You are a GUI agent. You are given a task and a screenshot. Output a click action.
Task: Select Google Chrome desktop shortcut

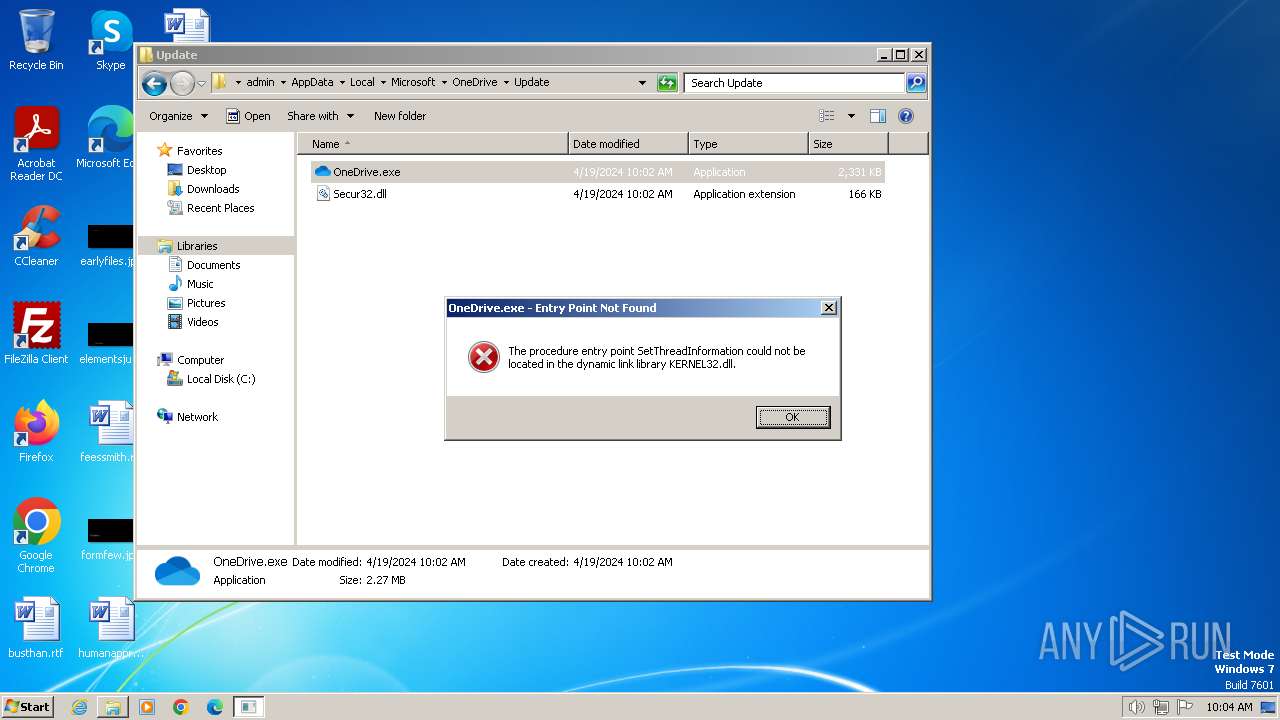pyautogui.click(x=36, y=535)
